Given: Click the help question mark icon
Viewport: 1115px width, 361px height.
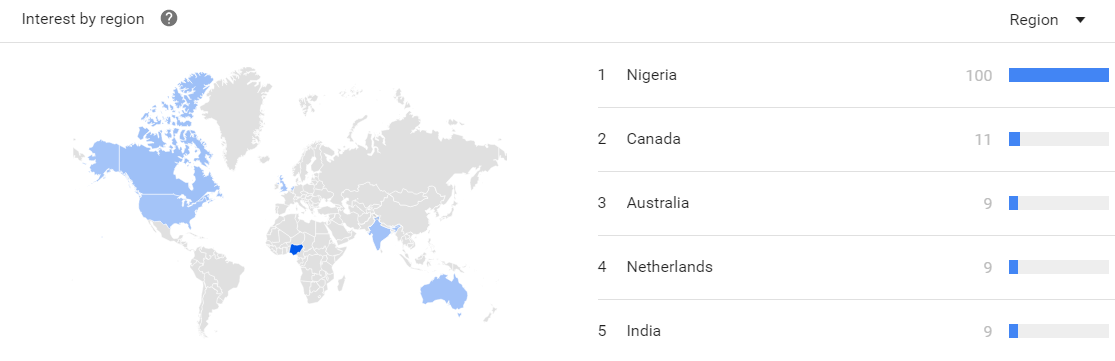Looking at the screenshot, I should [x=169, y=18].
